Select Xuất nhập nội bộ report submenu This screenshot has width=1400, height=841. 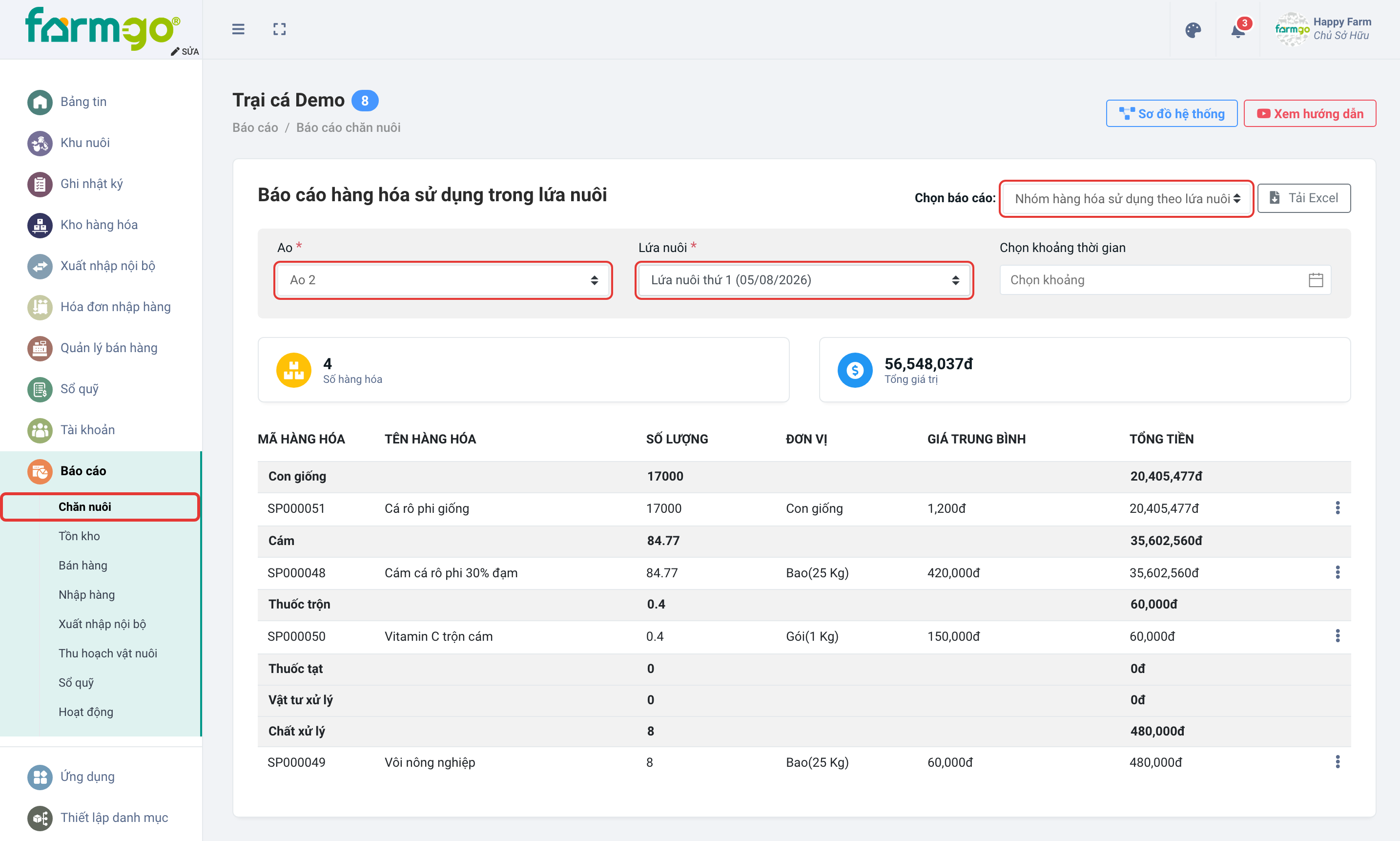click(103, 624)
